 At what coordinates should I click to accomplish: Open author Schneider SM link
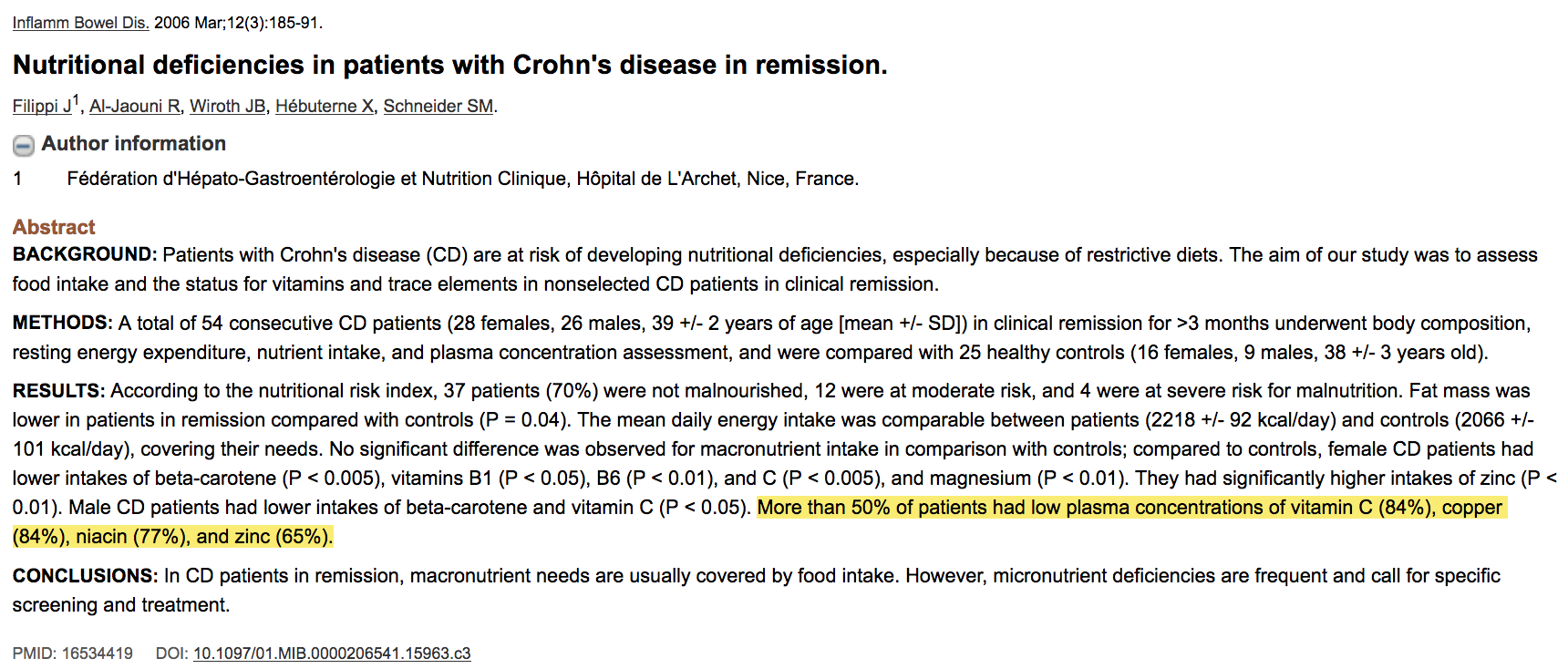pyautogui.click(x=438, y=107)
